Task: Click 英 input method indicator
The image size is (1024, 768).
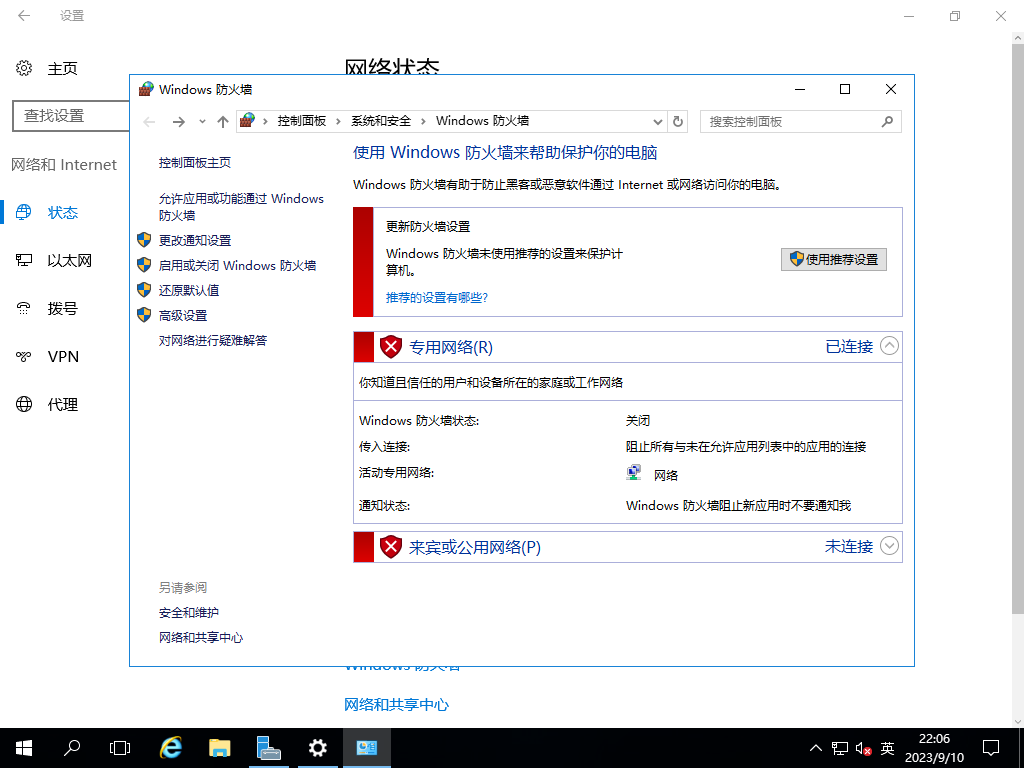Action: 887,748
